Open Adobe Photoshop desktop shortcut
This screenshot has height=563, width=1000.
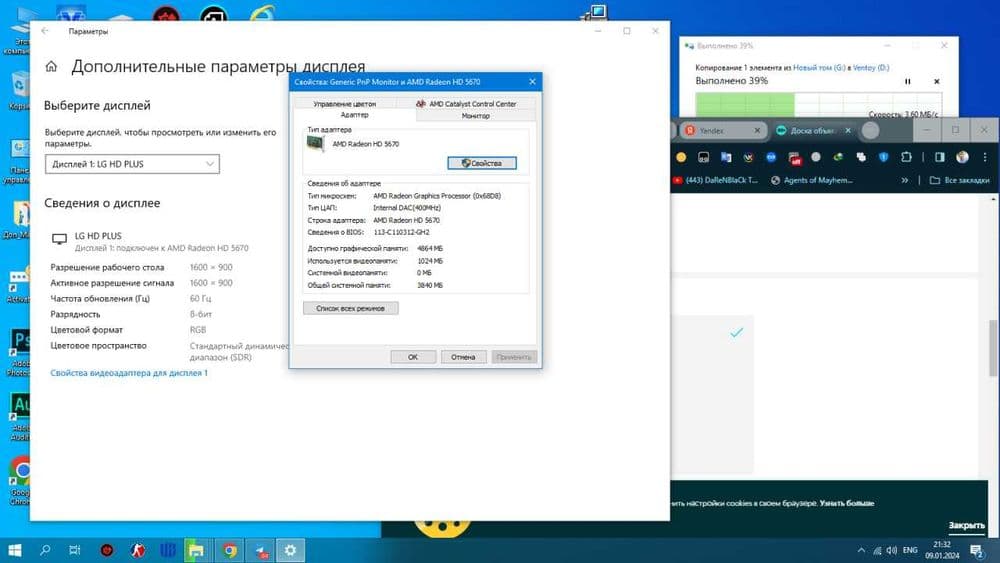(x=19, y=353)
